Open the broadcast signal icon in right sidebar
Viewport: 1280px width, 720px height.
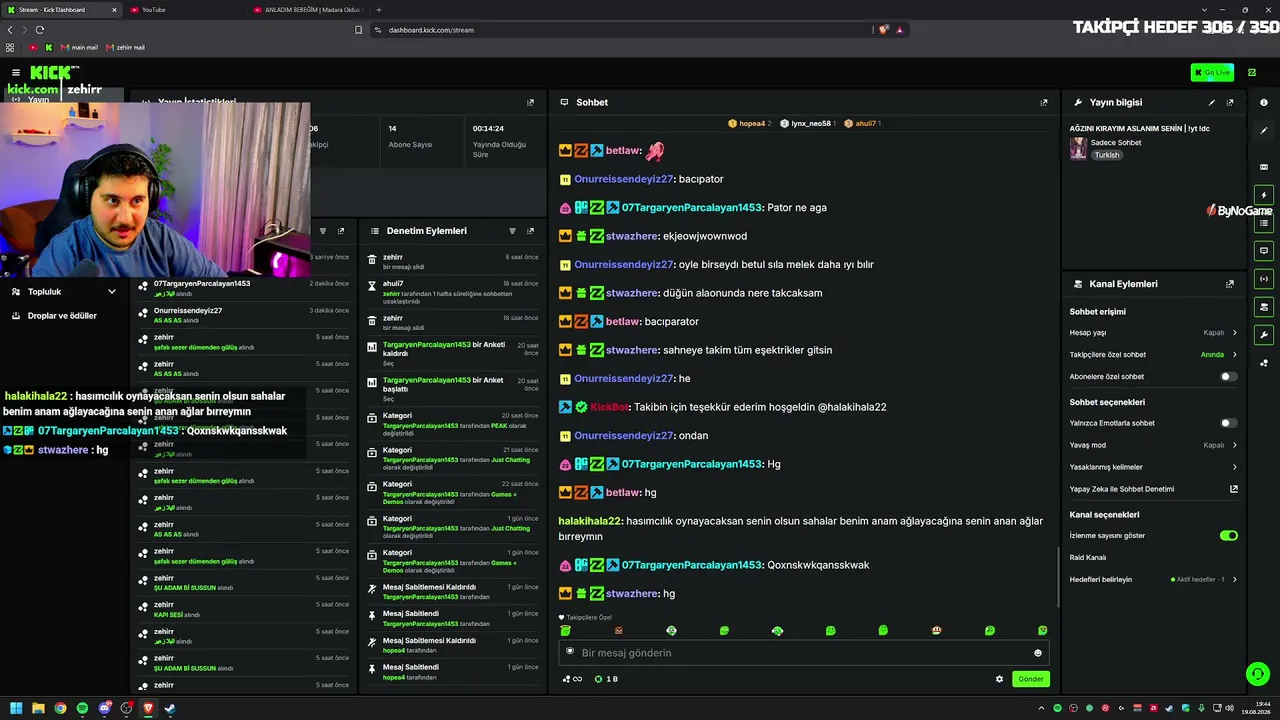click(1264, 279)
